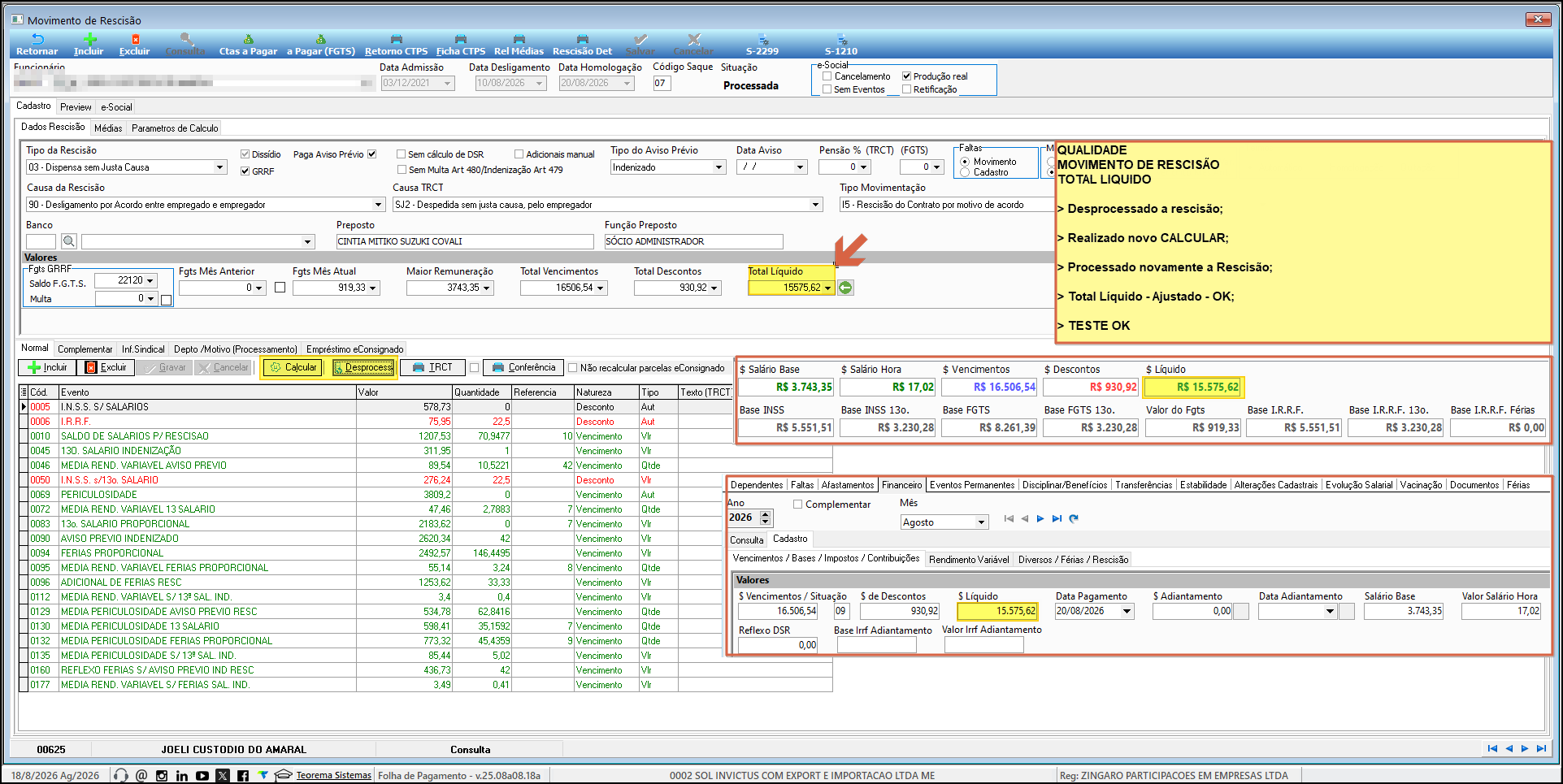The image size is (1563, 784).
Task: Select the Faltas Cadastro radio button
Action: (965, 172)
